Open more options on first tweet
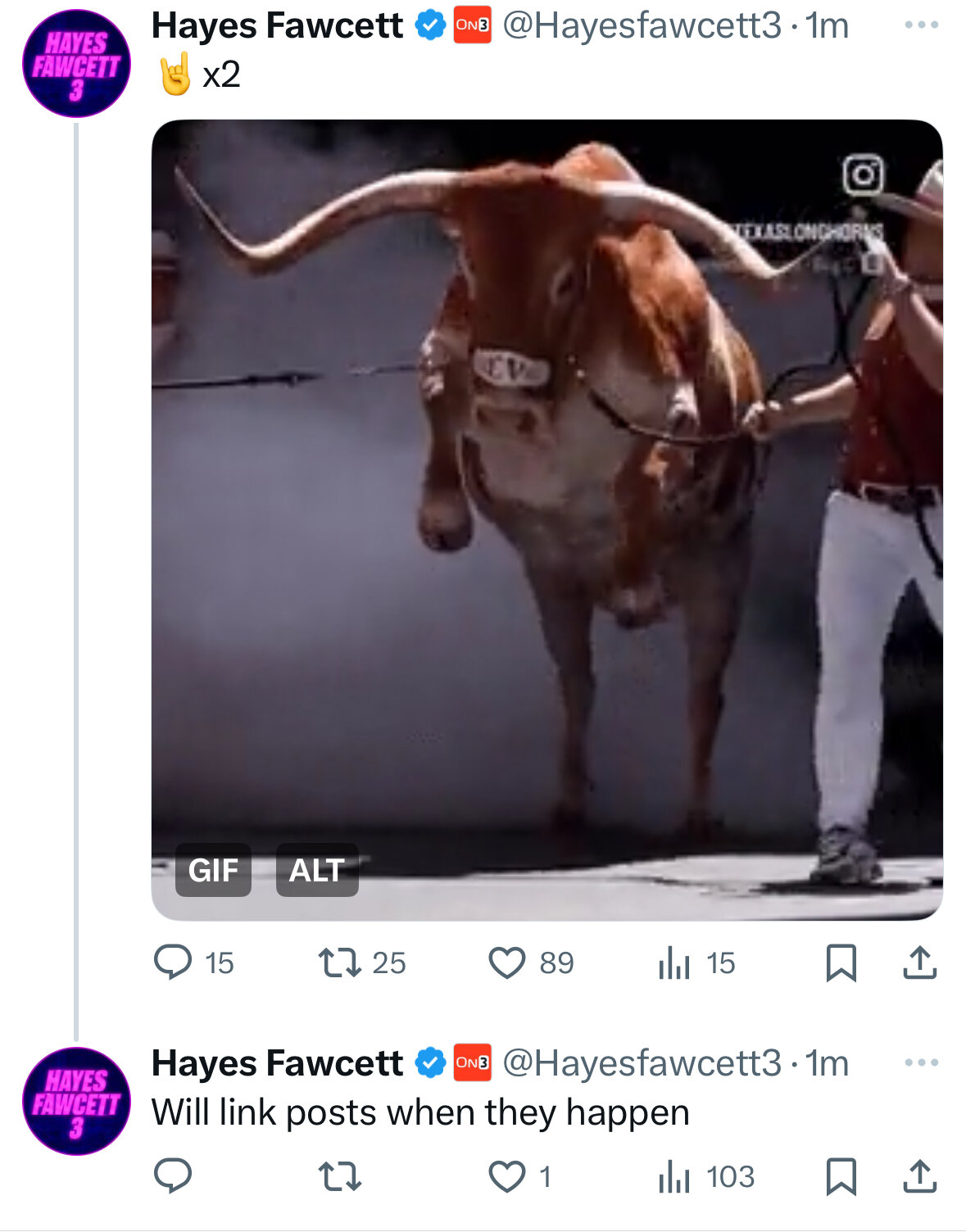966x1232 pixels. pyautogui.click(x=921, y=25)
